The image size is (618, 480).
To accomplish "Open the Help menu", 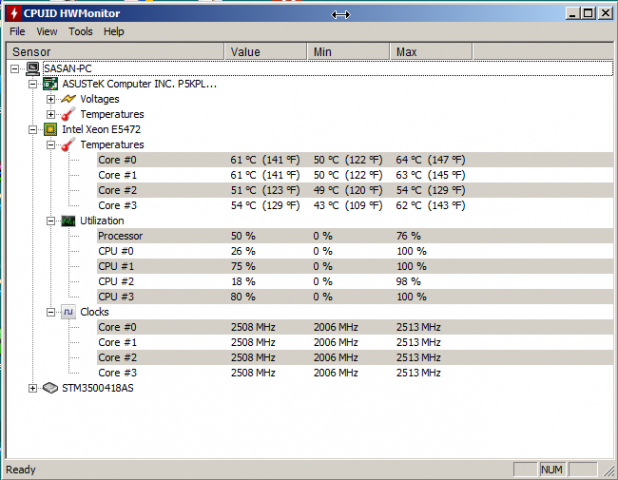I will coord(114,31).
